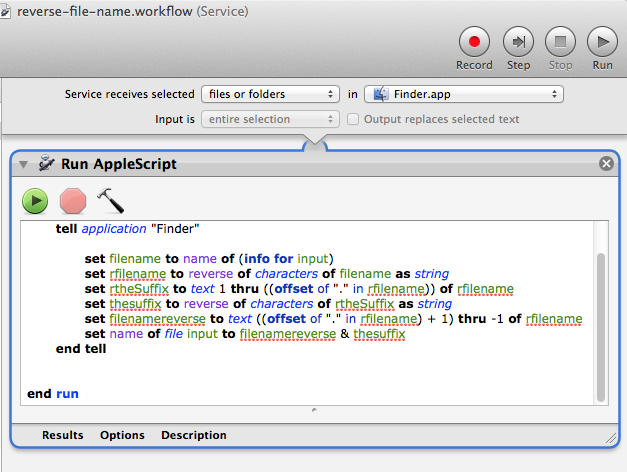Click the 'set rtheSuffix to text' line
This screenshot has width=627, height=472.
point(299,289)
